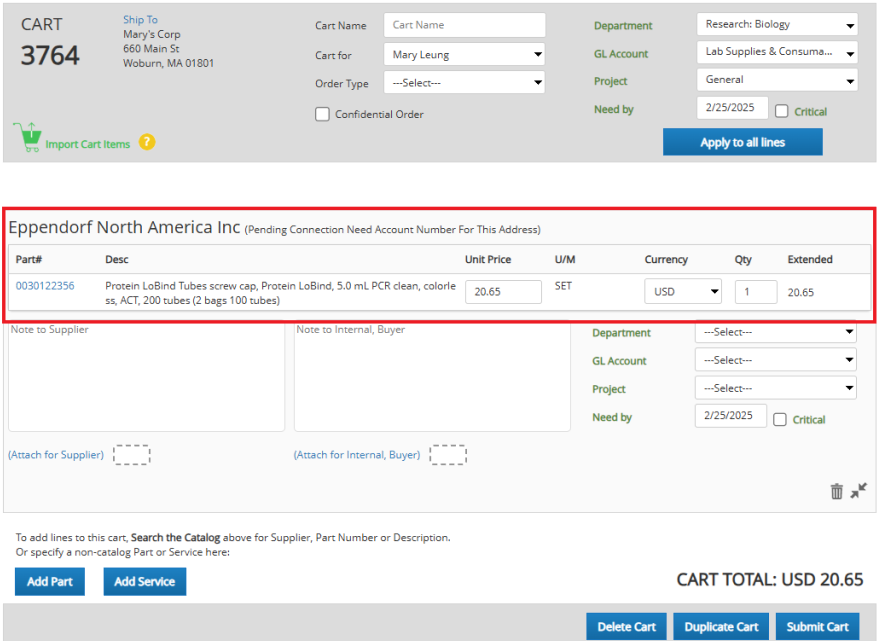The height and width of the screenshot is (641, 879).
Task: Click the Desc column header
Action: [117, 259]
